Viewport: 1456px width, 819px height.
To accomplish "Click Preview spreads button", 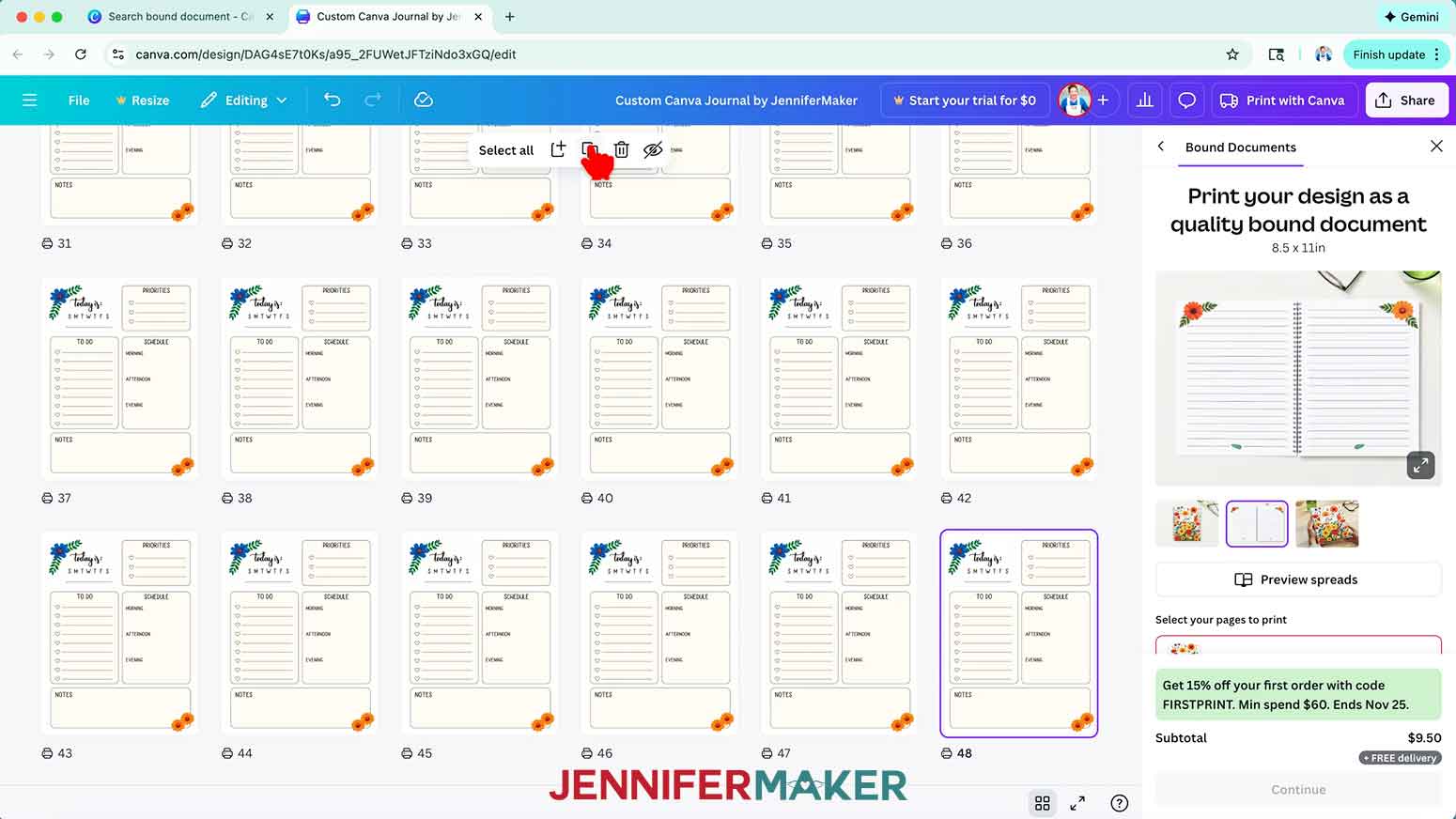I will coord(1298,579).
